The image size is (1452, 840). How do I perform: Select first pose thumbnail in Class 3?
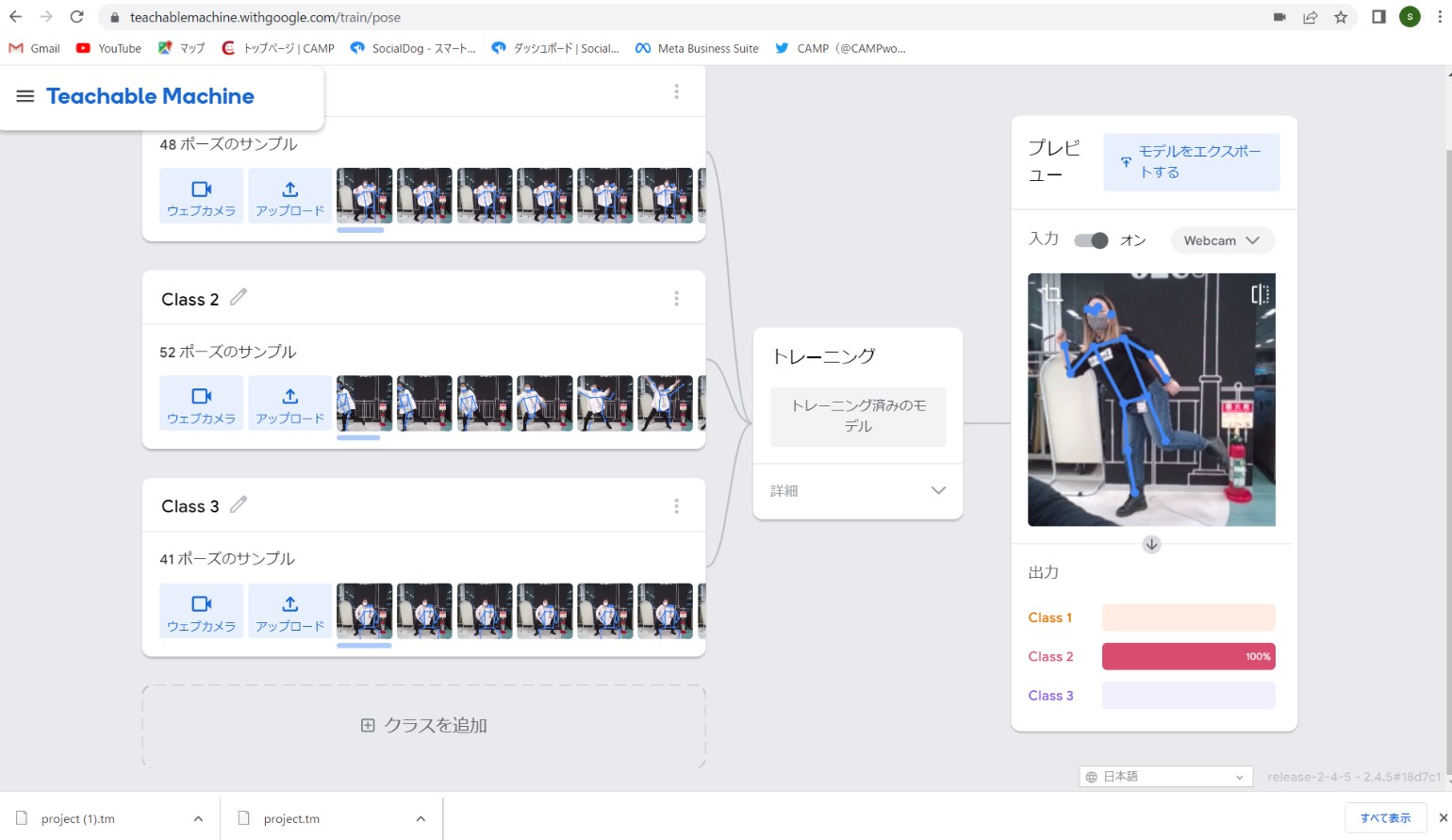pos(365,611)
